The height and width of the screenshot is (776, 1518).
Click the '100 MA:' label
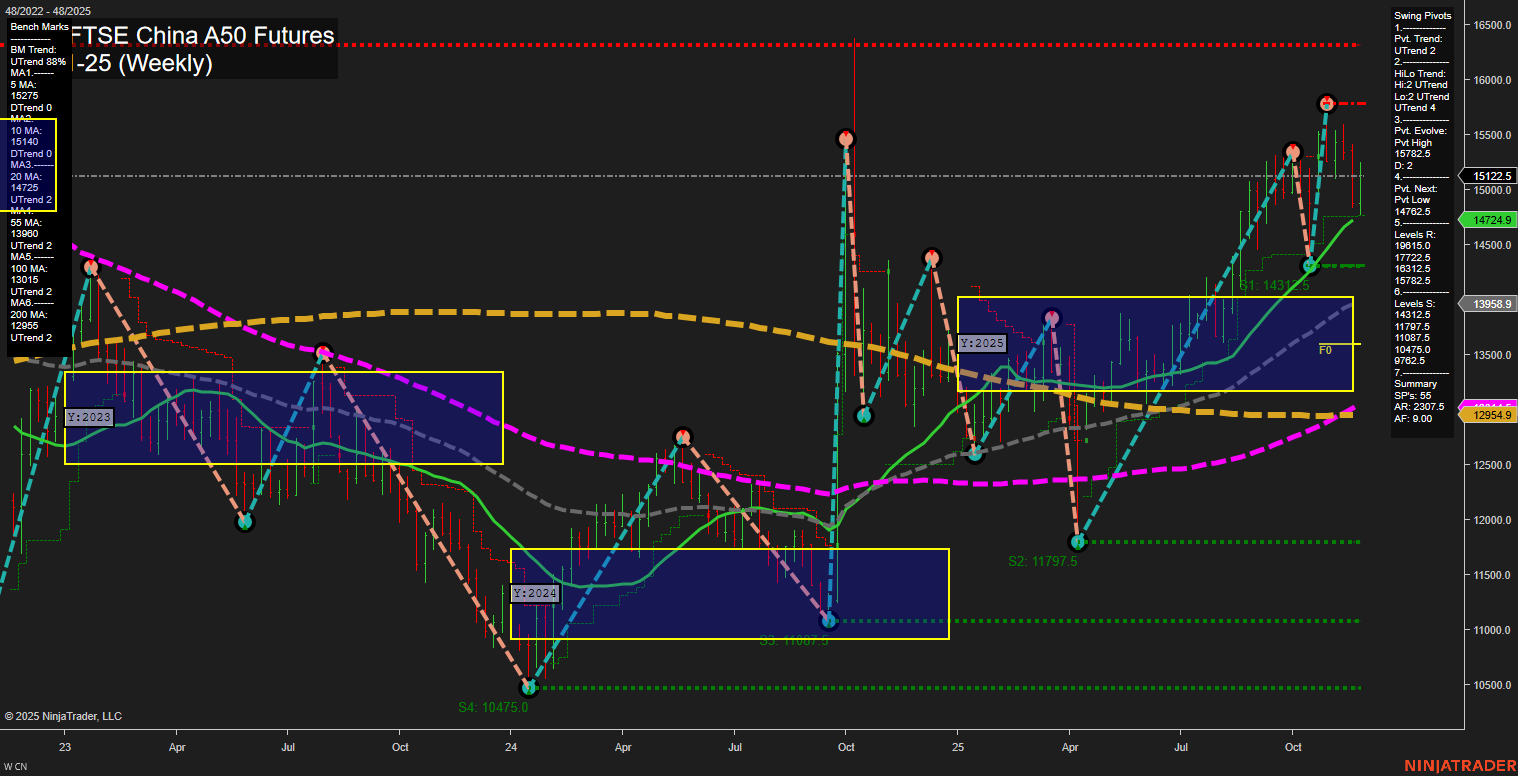coord(29,269)
